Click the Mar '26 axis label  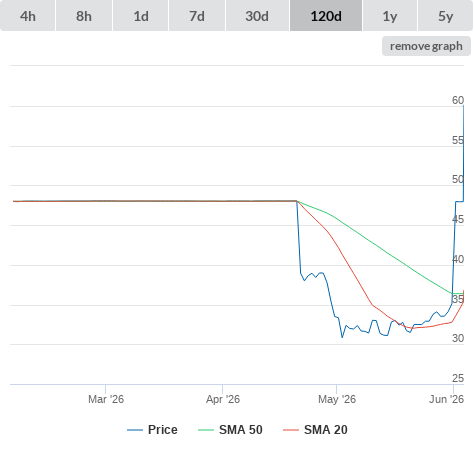(106, 399)
